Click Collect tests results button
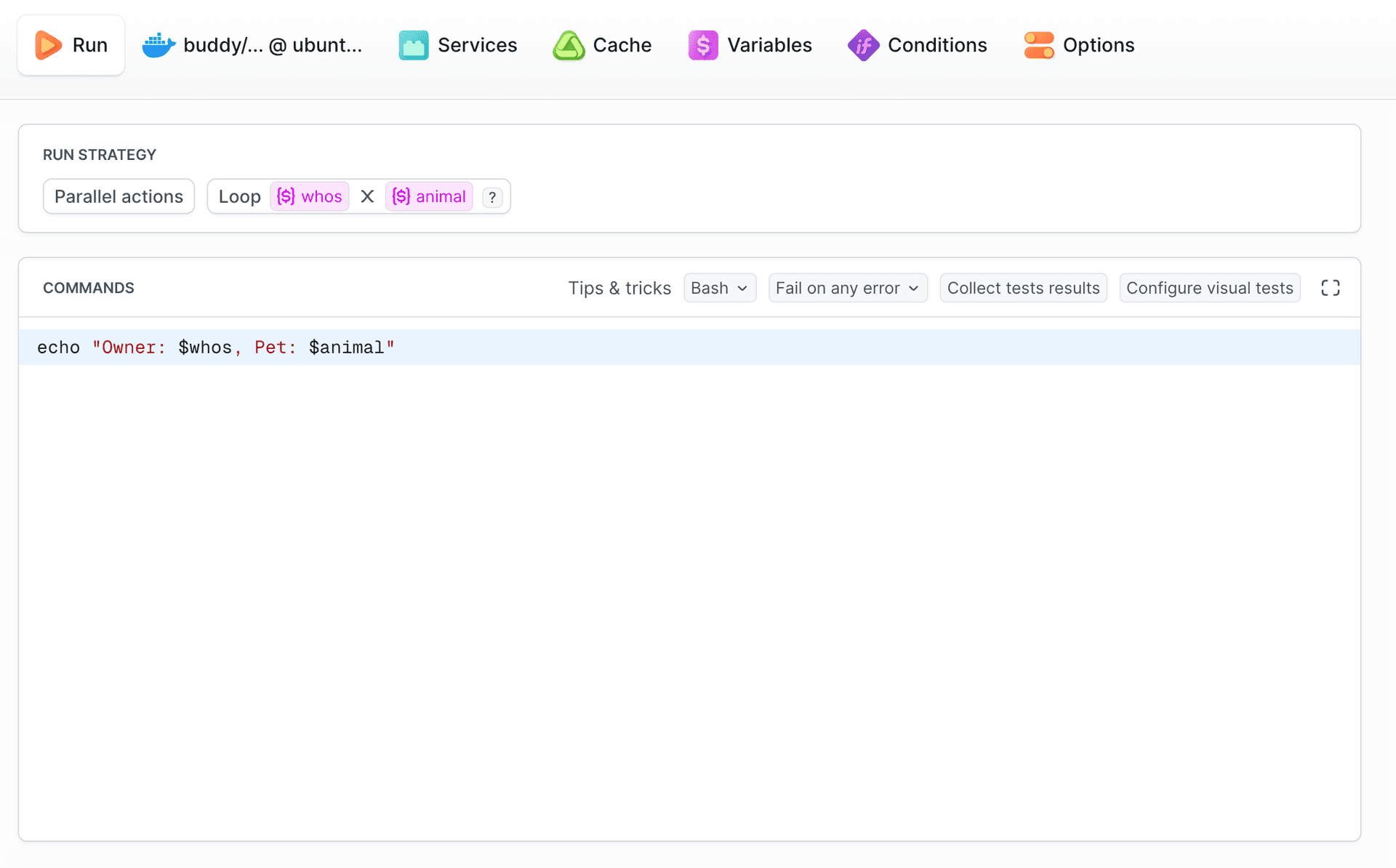The image size is (1396, 868). tap(1022, 288)
